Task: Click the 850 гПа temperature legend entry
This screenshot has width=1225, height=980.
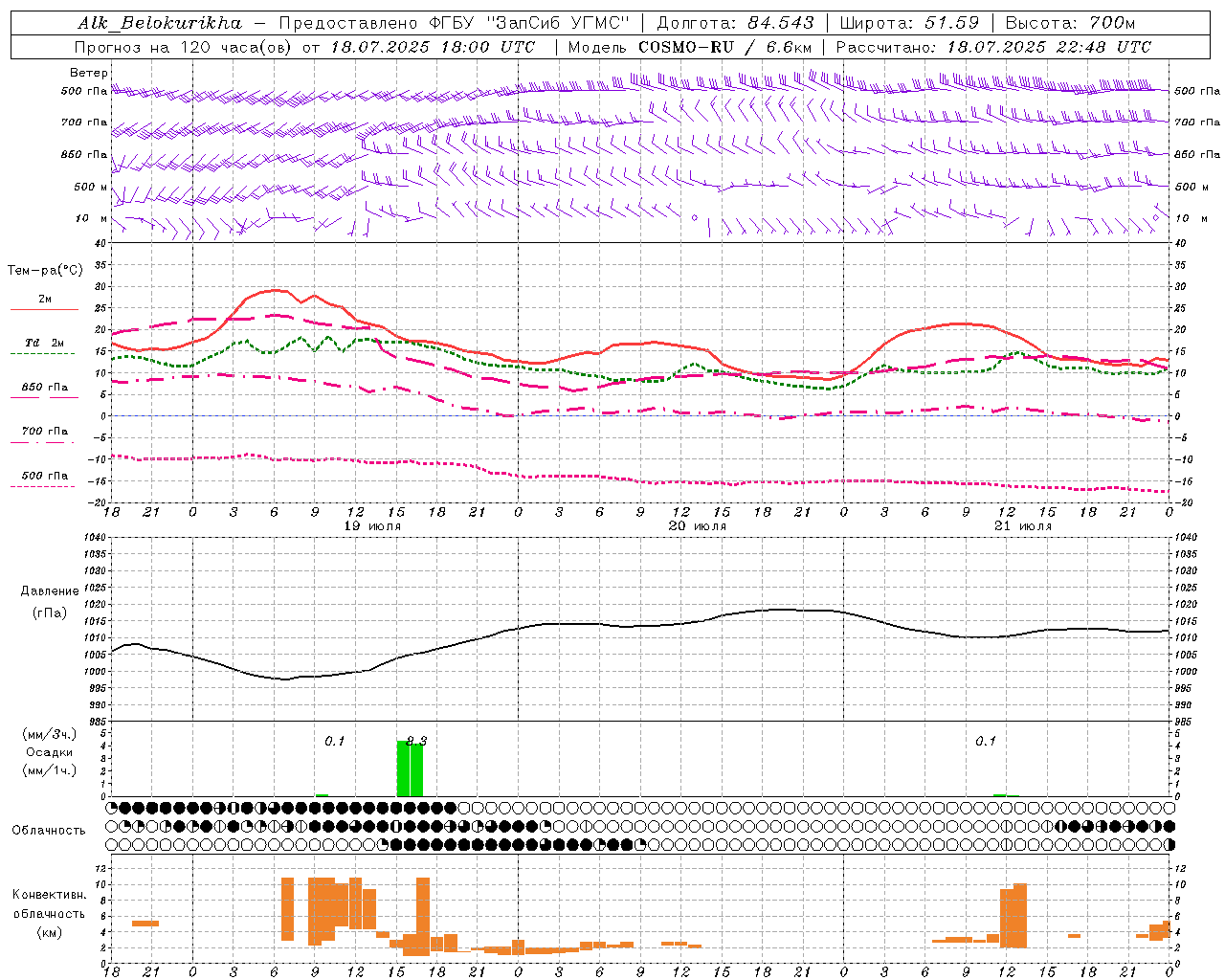Action: tap(44, 388)
